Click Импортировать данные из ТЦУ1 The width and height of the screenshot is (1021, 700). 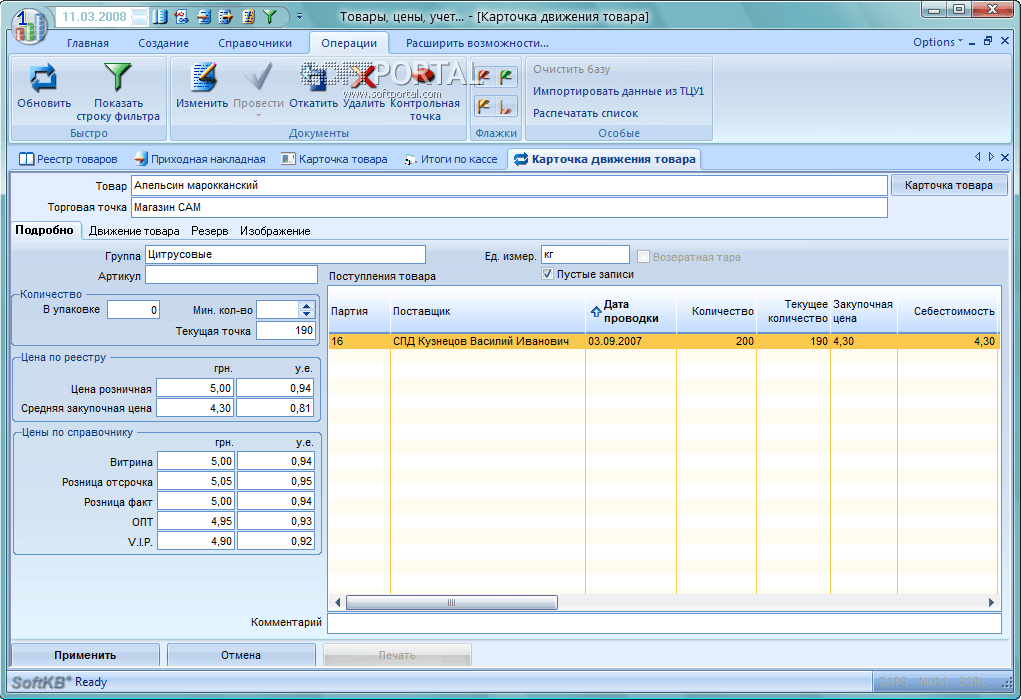point(618,91)
